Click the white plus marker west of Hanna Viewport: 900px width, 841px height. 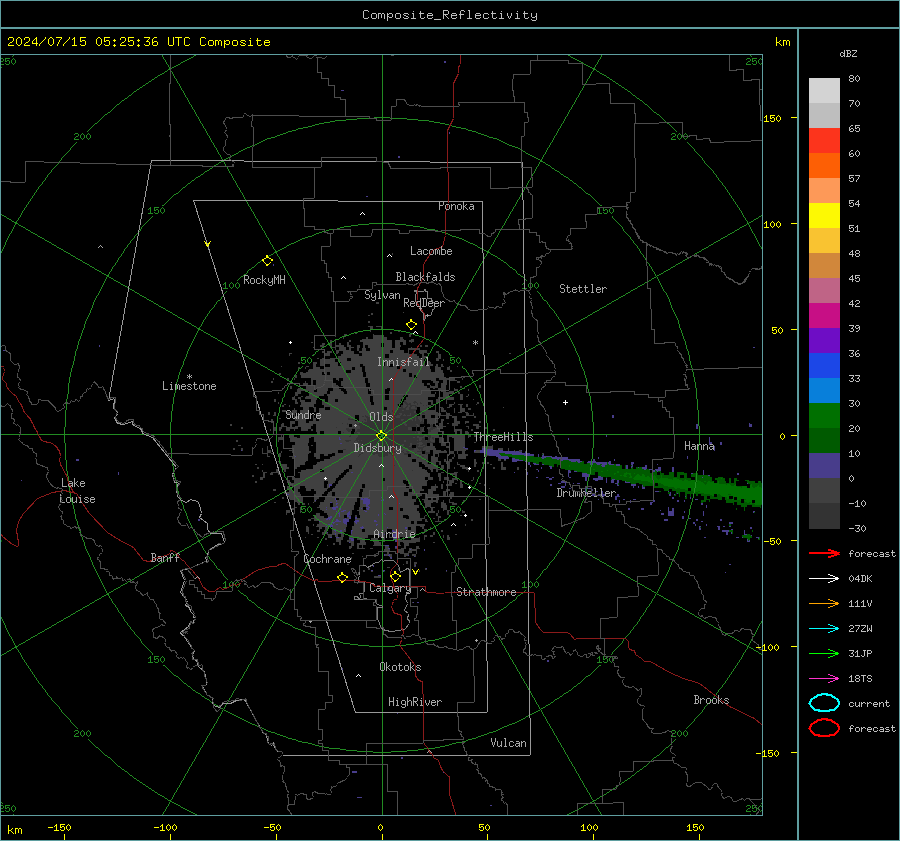click(x=565, y=402)
